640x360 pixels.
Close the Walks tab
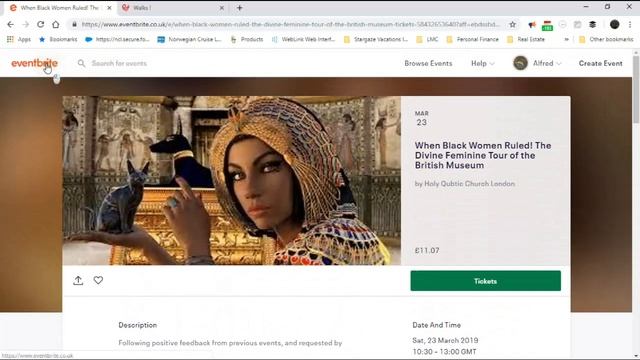pyautogui.click(x=222, y=8)
